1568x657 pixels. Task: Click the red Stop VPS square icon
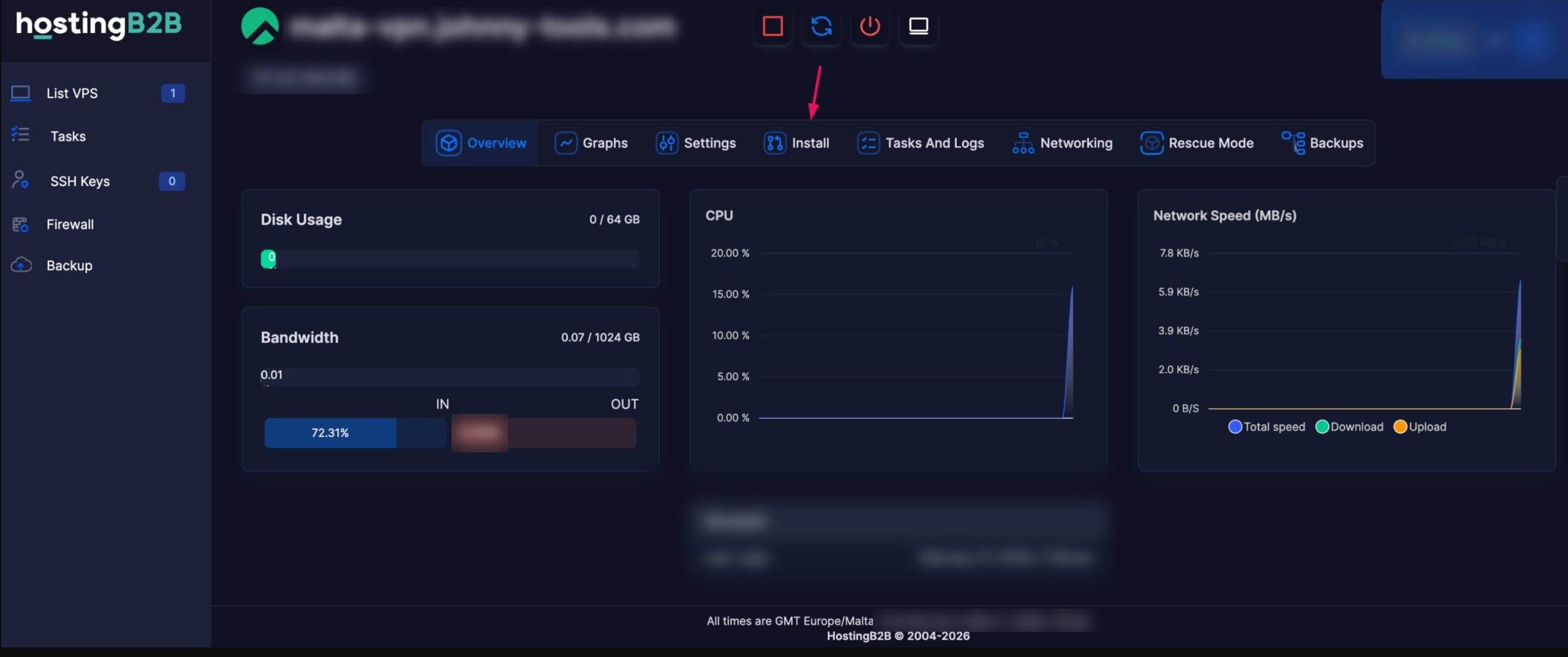pos(772,26)
